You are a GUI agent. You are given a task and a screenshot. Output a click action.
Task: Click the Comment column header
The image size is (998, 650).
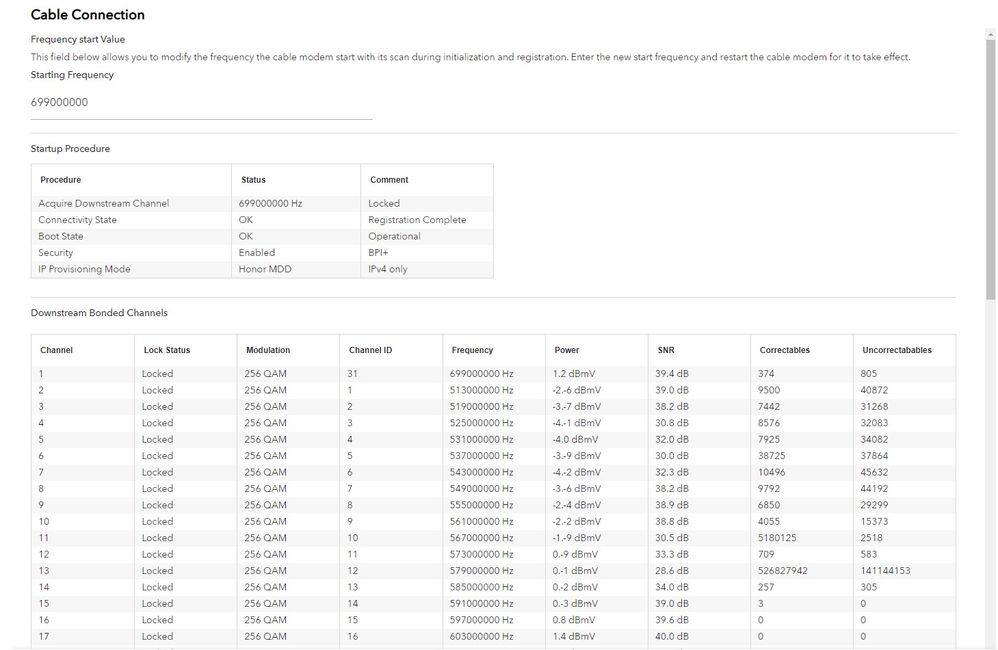pos(388,179)
